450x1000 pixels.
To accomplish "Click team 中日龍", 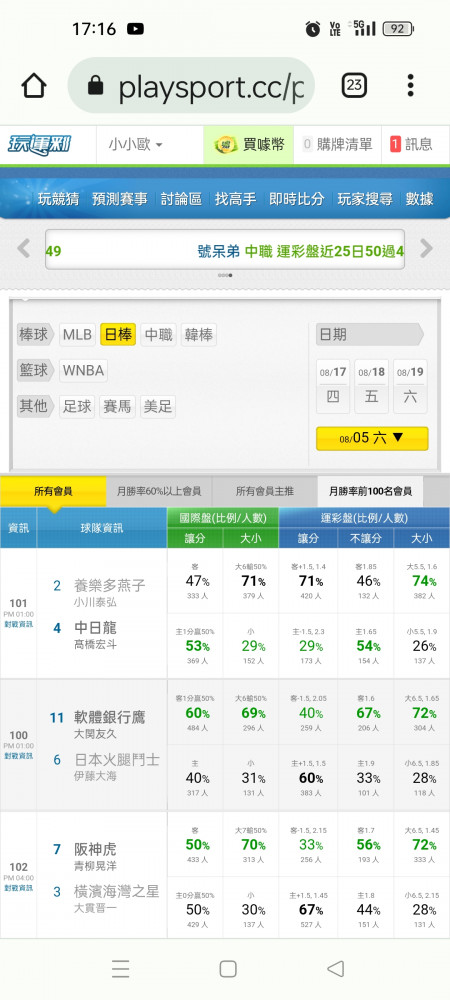I will click(96, 628).
